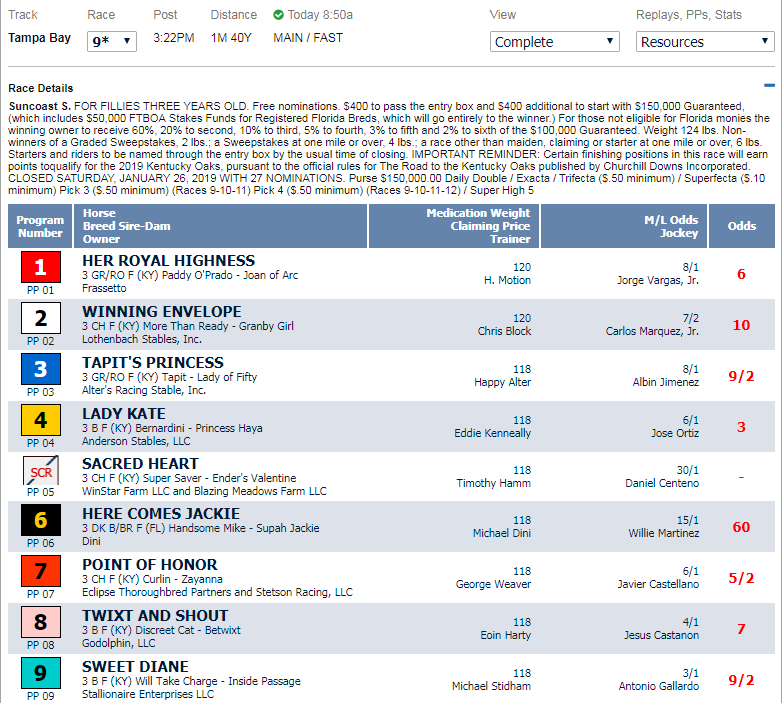Image resolution: width=782 pixels, height=703 pixels.
Task: Click the SCR scratched icon for Sacred Heart
Action: 41,470
